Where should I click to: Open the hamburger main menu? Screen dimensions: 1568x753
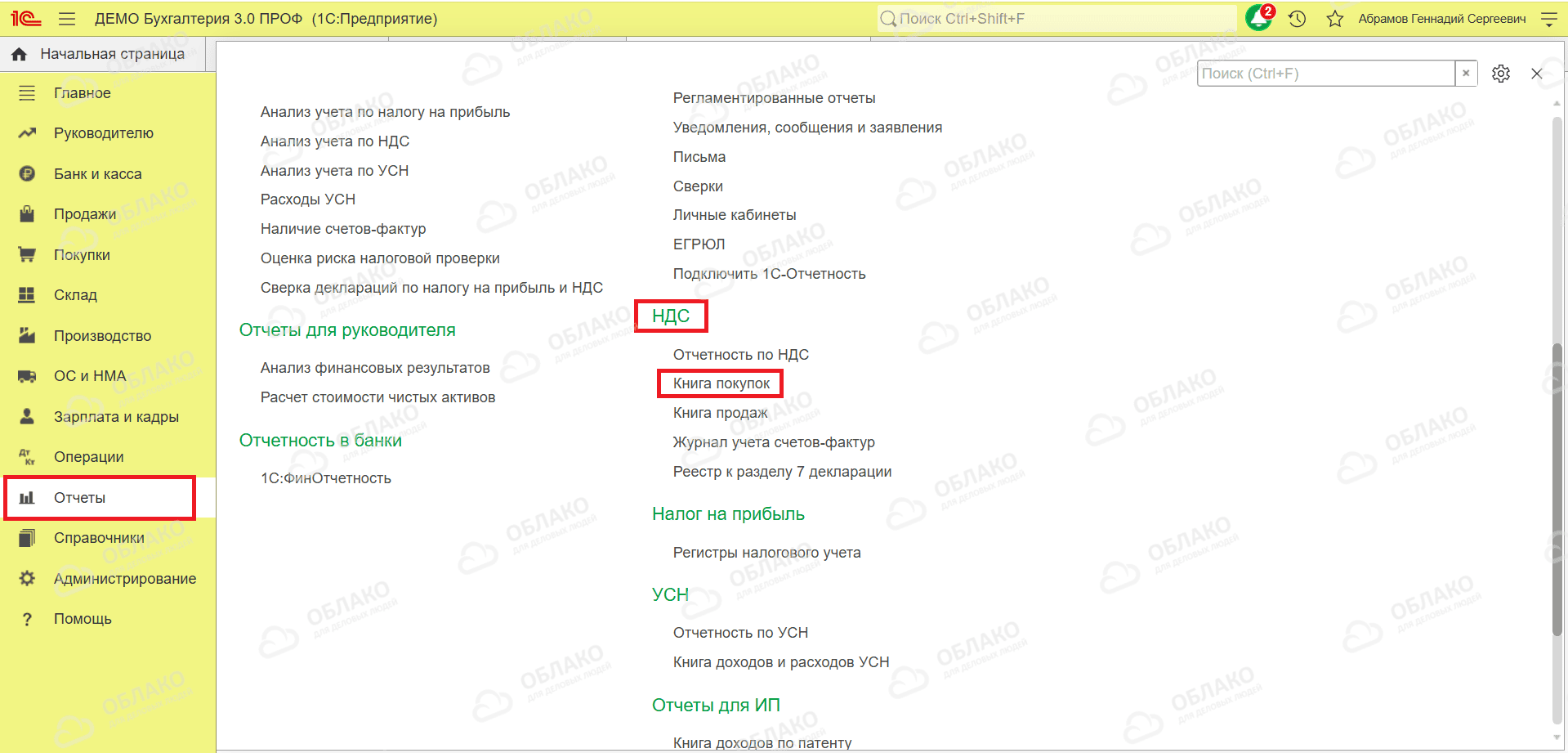pyautogui.click(x=67, y=19)
